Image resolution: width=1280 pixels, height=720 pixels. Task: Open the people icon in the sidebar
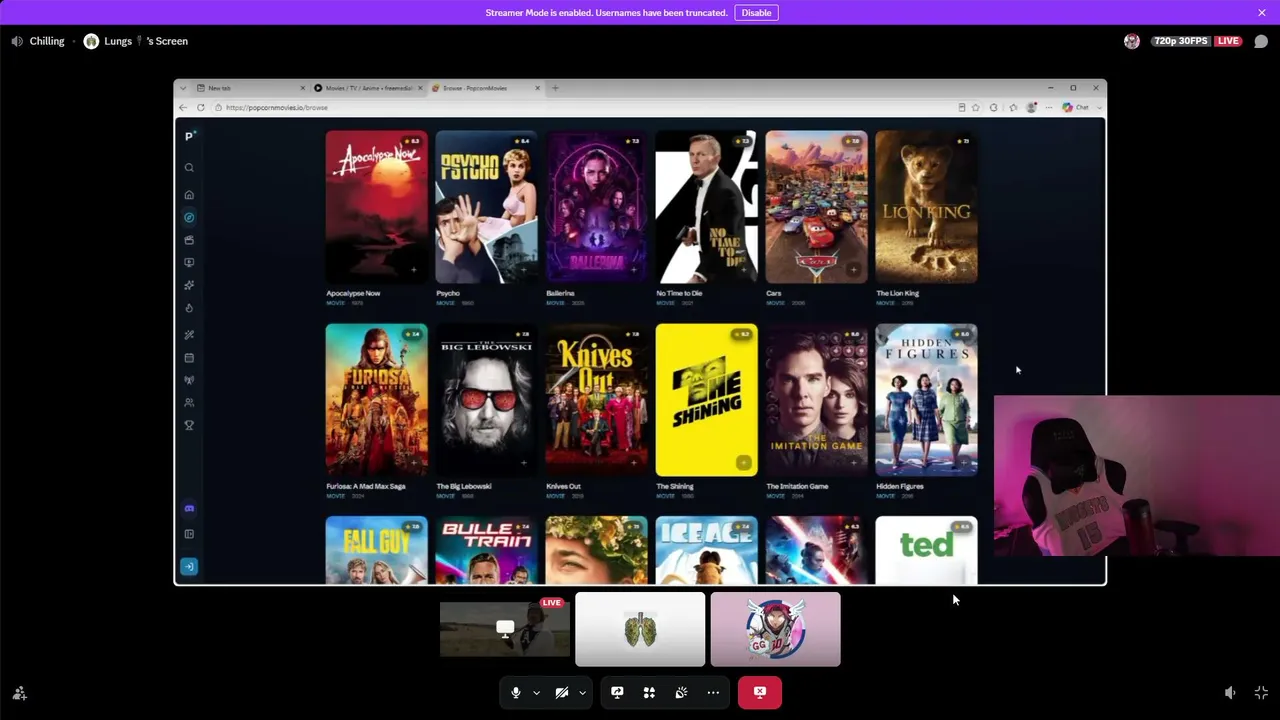[189, 402]
